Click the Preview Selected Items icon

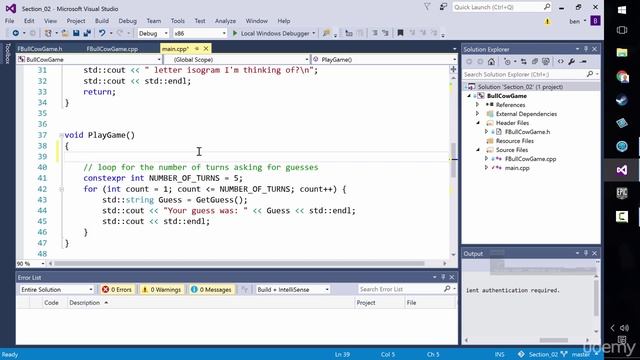pos(584,62)
